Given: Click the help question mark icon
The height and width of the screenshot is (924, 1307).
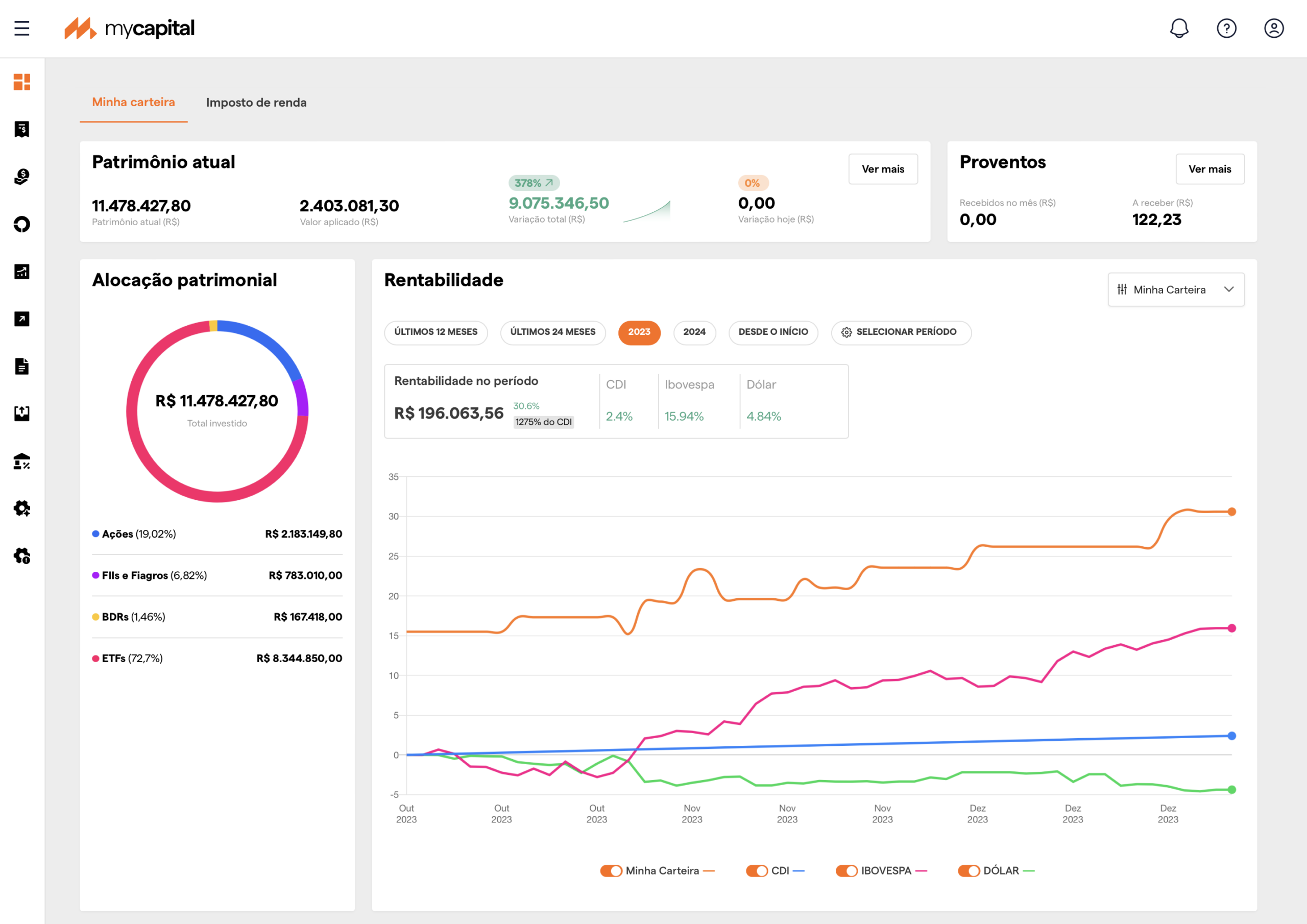Looking at the screenshot, I should coord(1226,28).
